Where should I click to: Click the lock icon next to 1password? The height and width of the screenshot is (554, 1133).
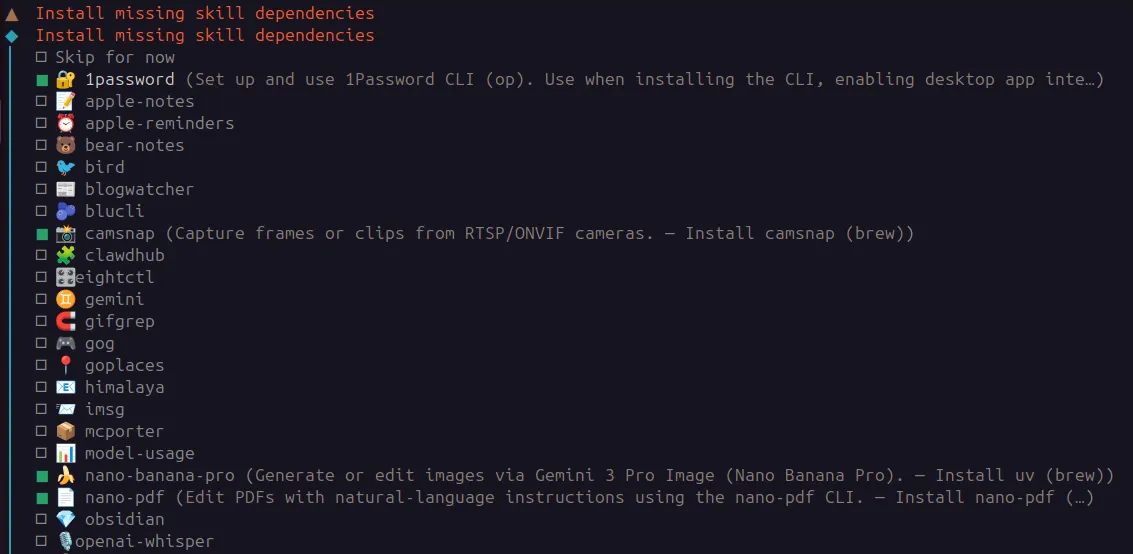tap(65, 79)
